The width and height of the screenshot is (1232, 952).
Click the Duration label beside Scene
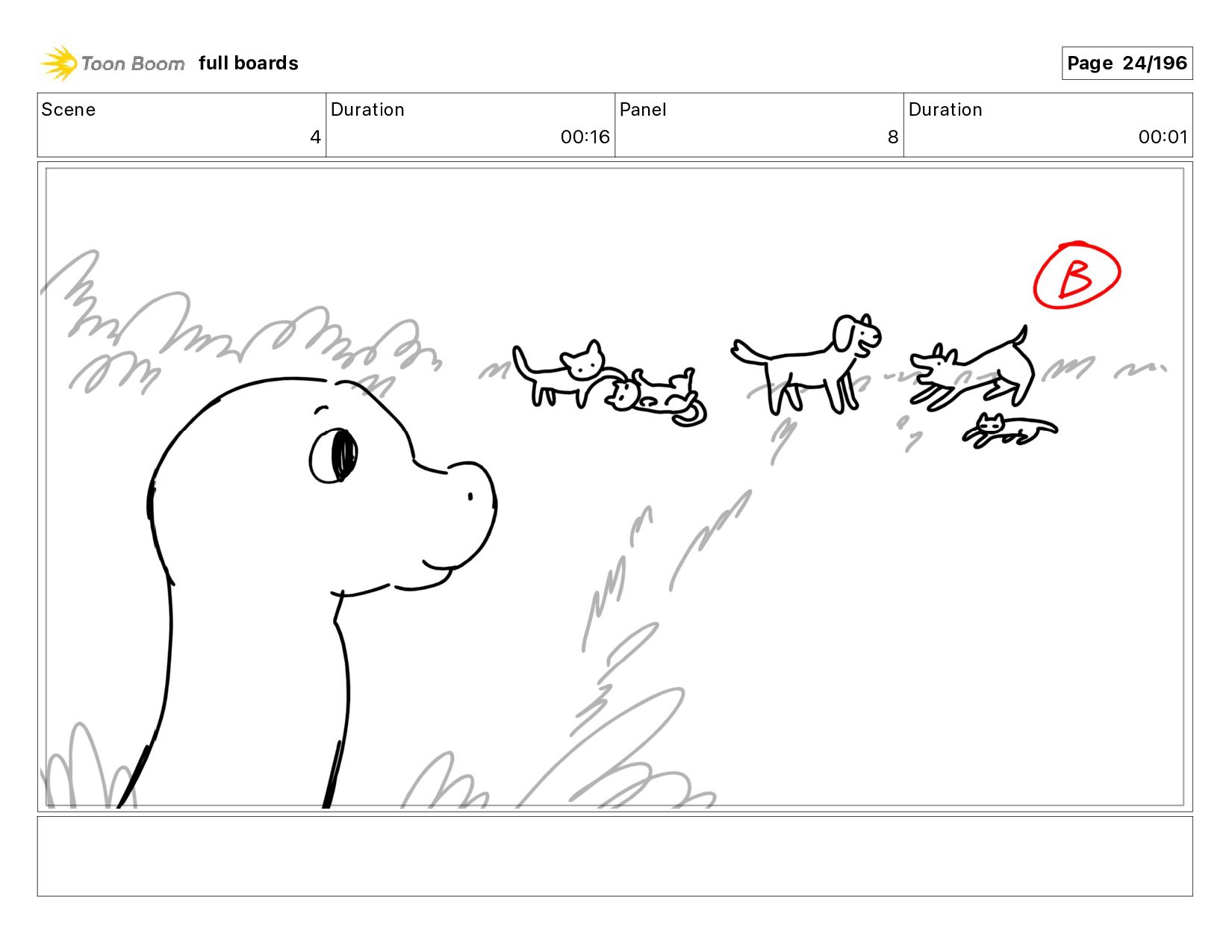[x=367, y=110]
